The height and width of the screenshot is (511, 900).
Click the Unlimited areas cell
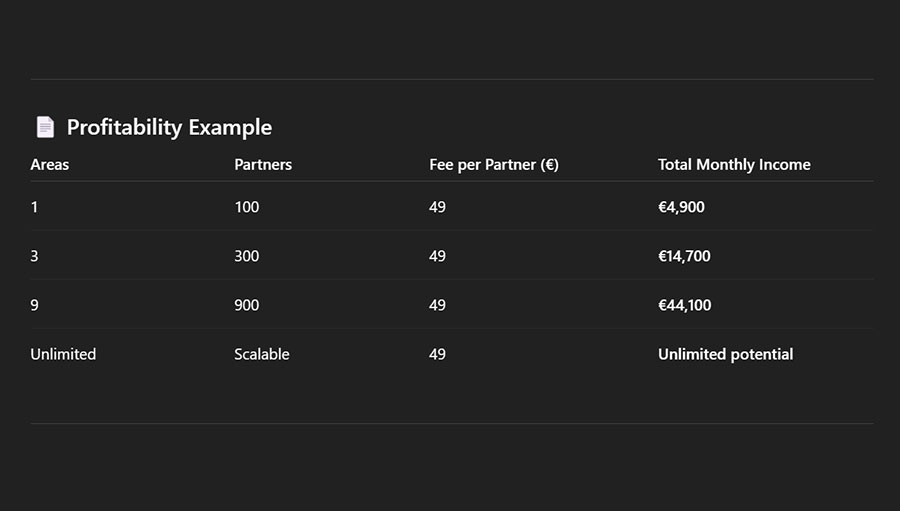(x=63, y=354)
